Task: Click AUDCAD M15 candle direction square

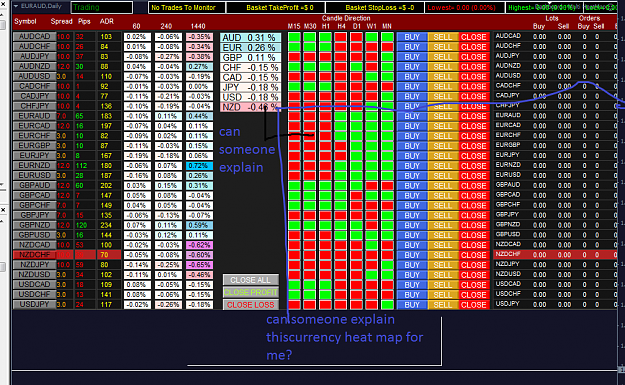Action: pos(294,37)
